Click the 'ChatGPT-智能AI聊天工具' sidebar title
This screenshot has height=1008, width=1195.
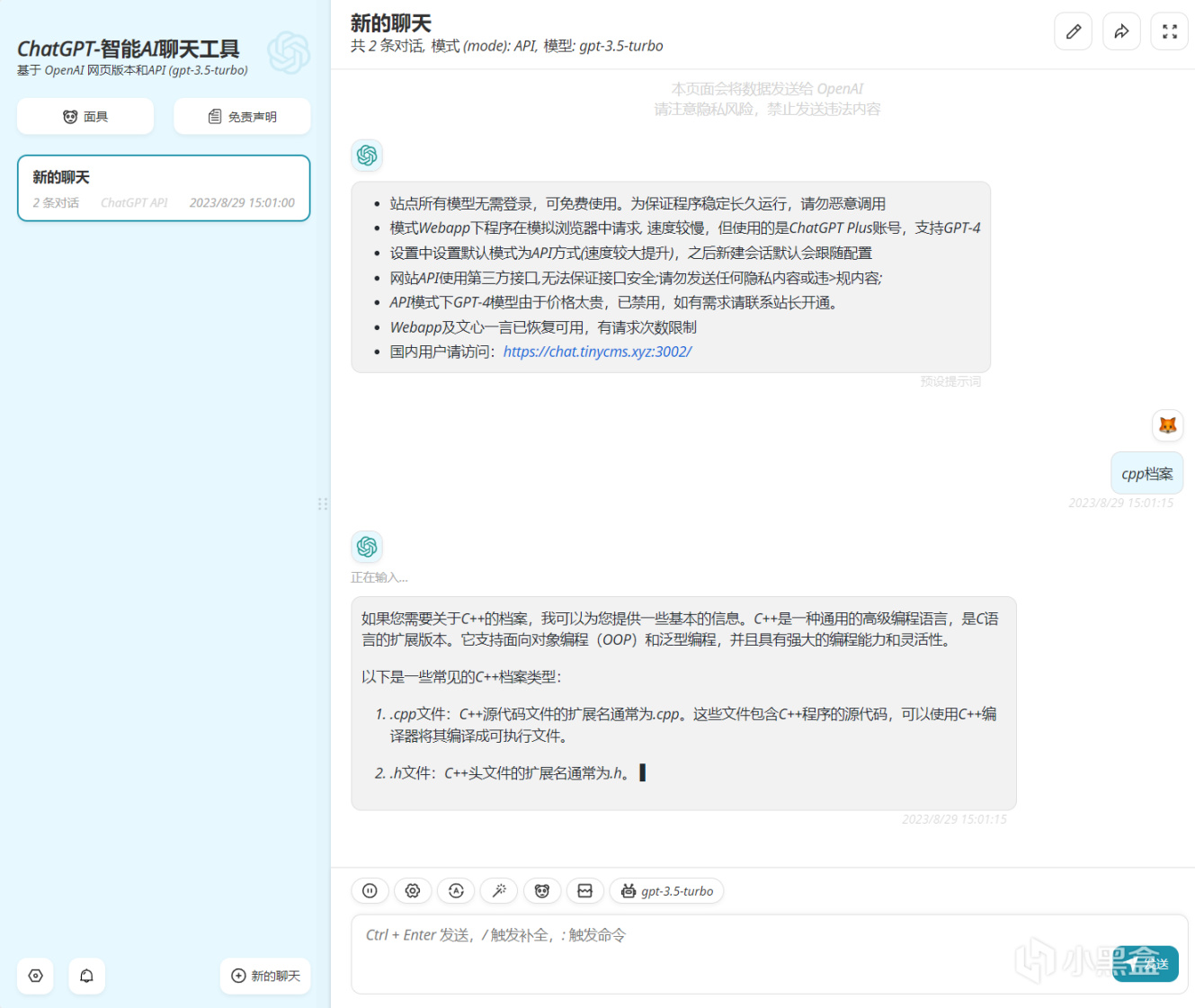tap(129, 49)
